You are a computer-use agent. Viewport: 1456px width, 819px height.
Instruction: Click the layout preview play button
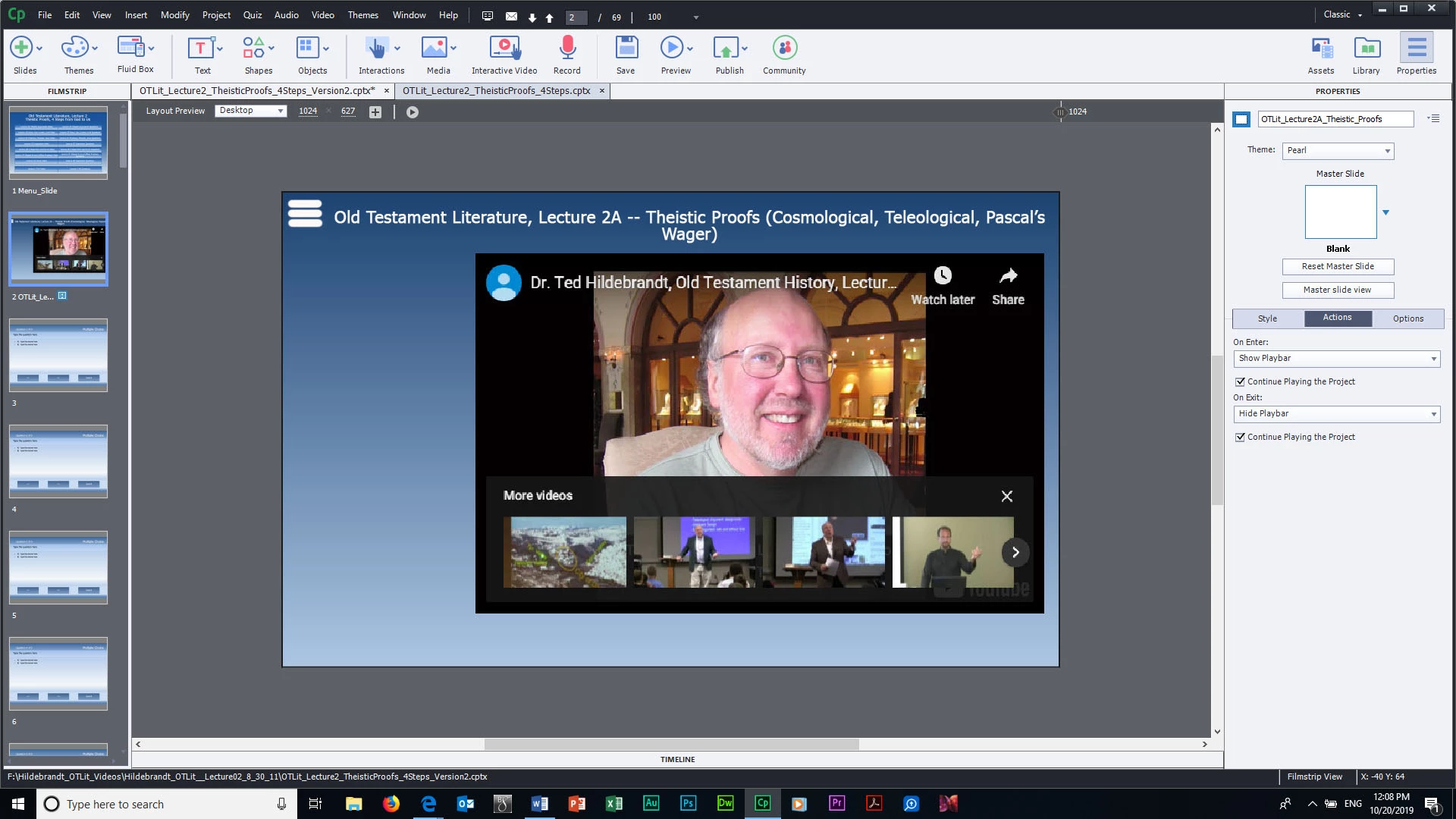click(413, 112)
